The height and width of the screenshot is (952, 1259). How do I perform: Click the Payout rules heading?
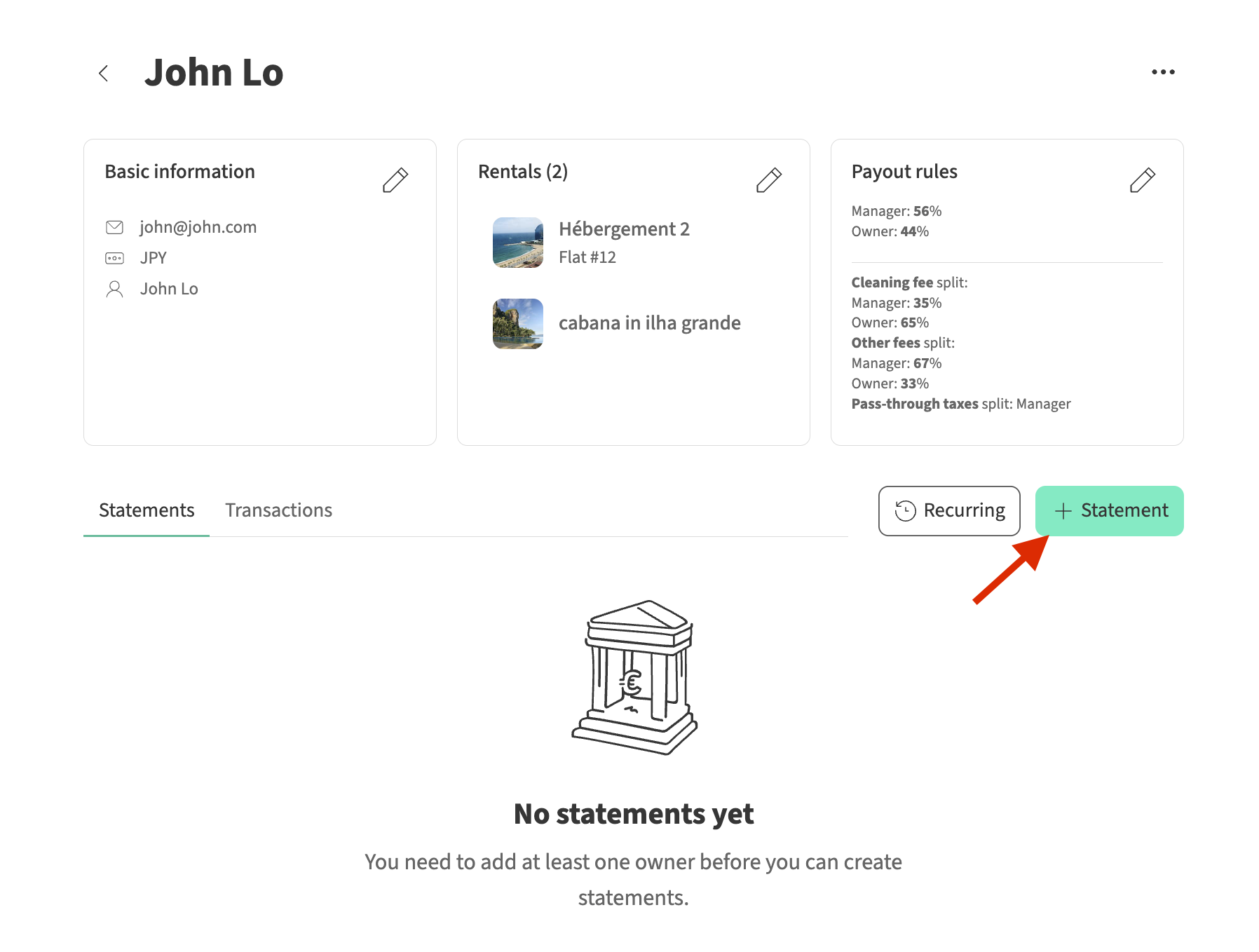point(904,172)
